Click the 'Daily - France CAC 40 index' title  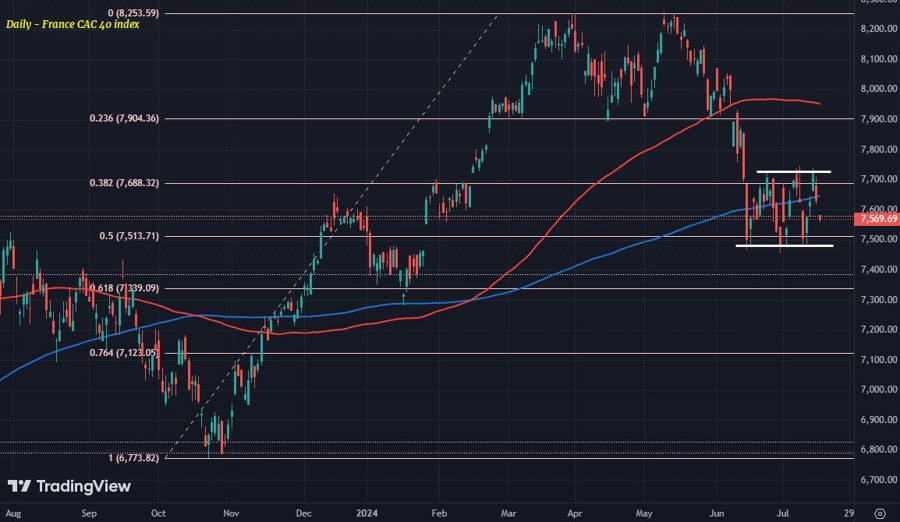[x=73, y=24]
